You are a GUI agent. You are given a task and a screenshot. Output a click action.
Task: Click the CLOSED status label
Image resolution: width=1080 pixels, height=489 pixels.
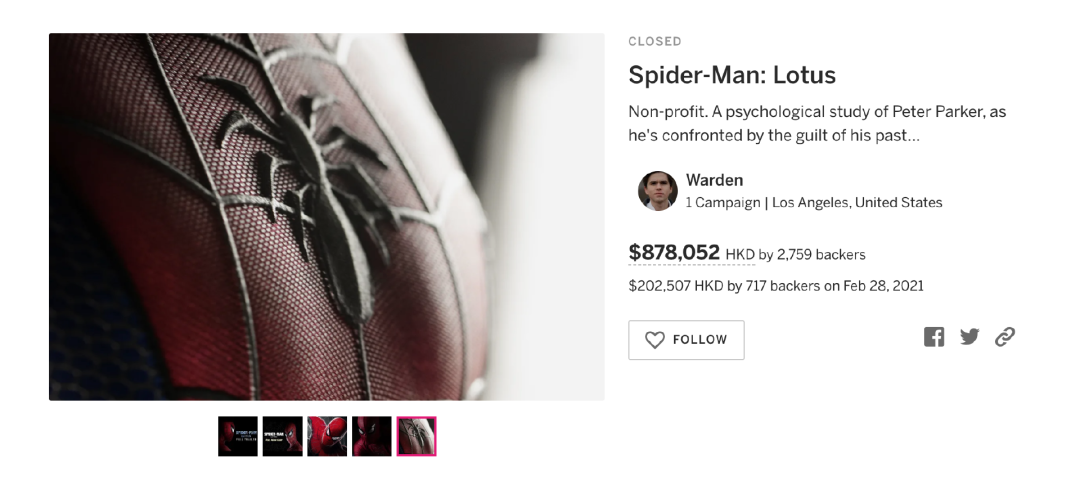pos(655,41)
